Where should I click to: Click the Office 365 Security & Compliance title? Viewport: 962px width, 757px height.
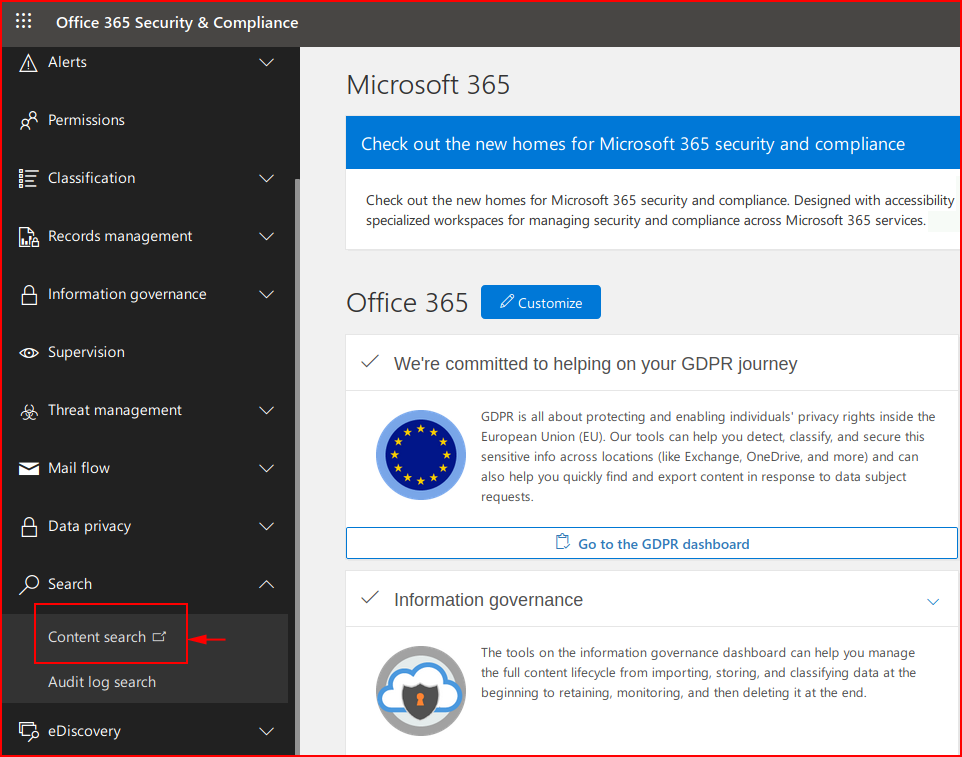click(x=177, y=23)
